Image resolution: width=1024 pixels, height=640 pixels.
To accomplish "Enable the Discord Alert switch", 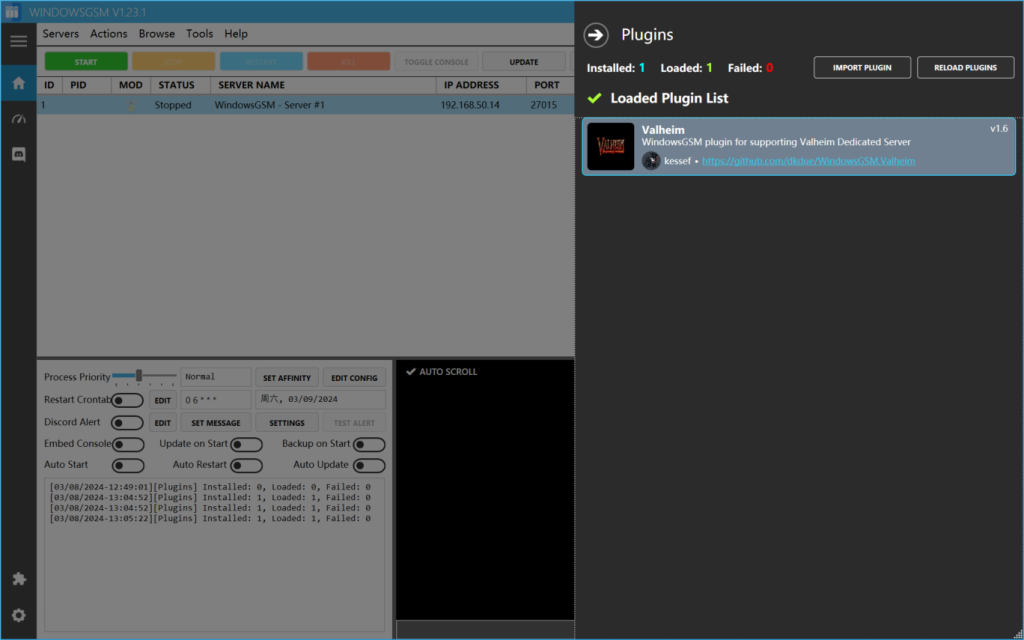I will pos(127,422).
